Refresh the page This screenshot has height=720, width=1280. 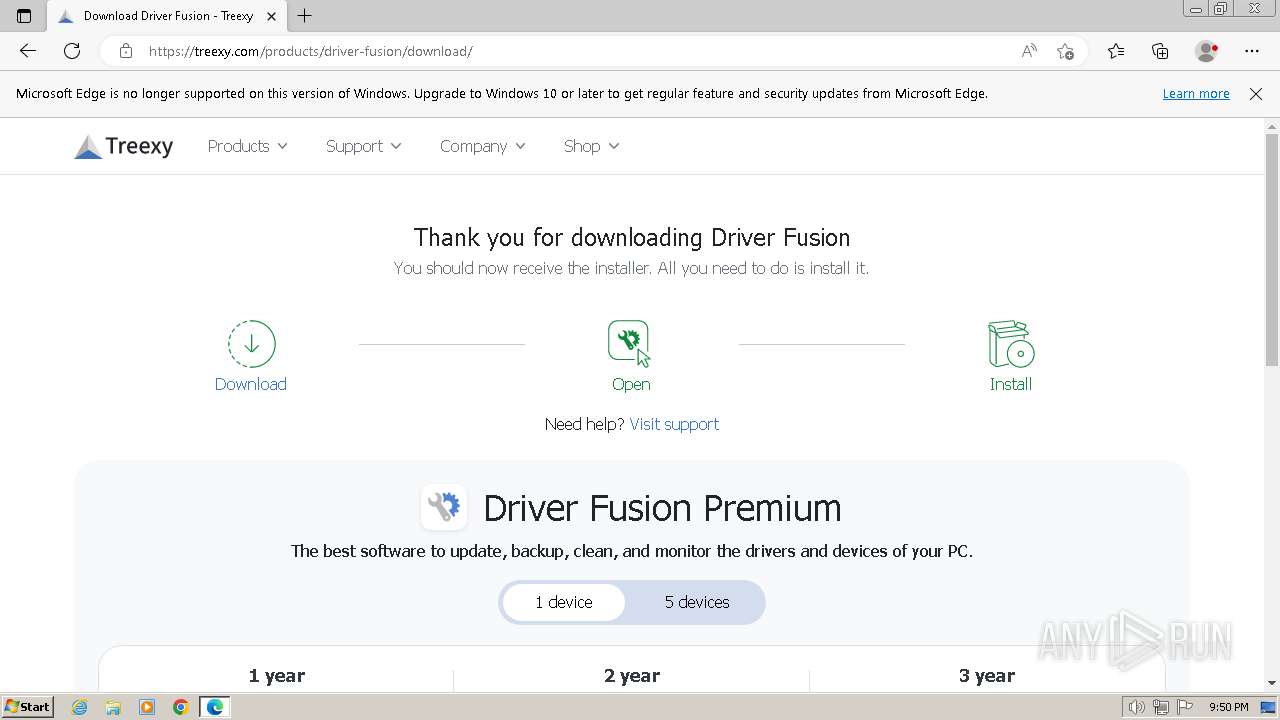pos(72,51)
